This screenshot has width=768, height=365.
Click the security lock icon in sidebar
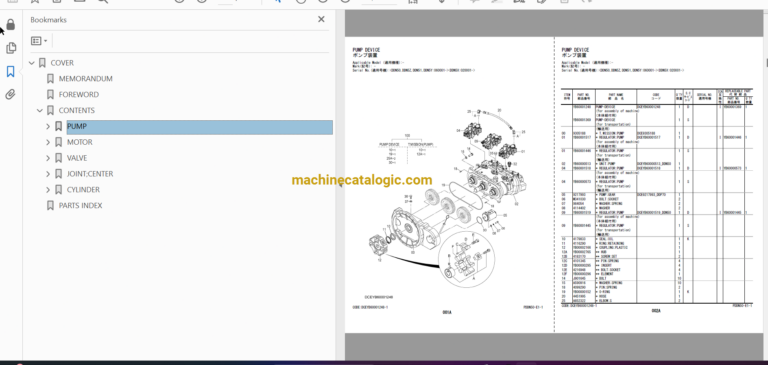tap(11, 25)
